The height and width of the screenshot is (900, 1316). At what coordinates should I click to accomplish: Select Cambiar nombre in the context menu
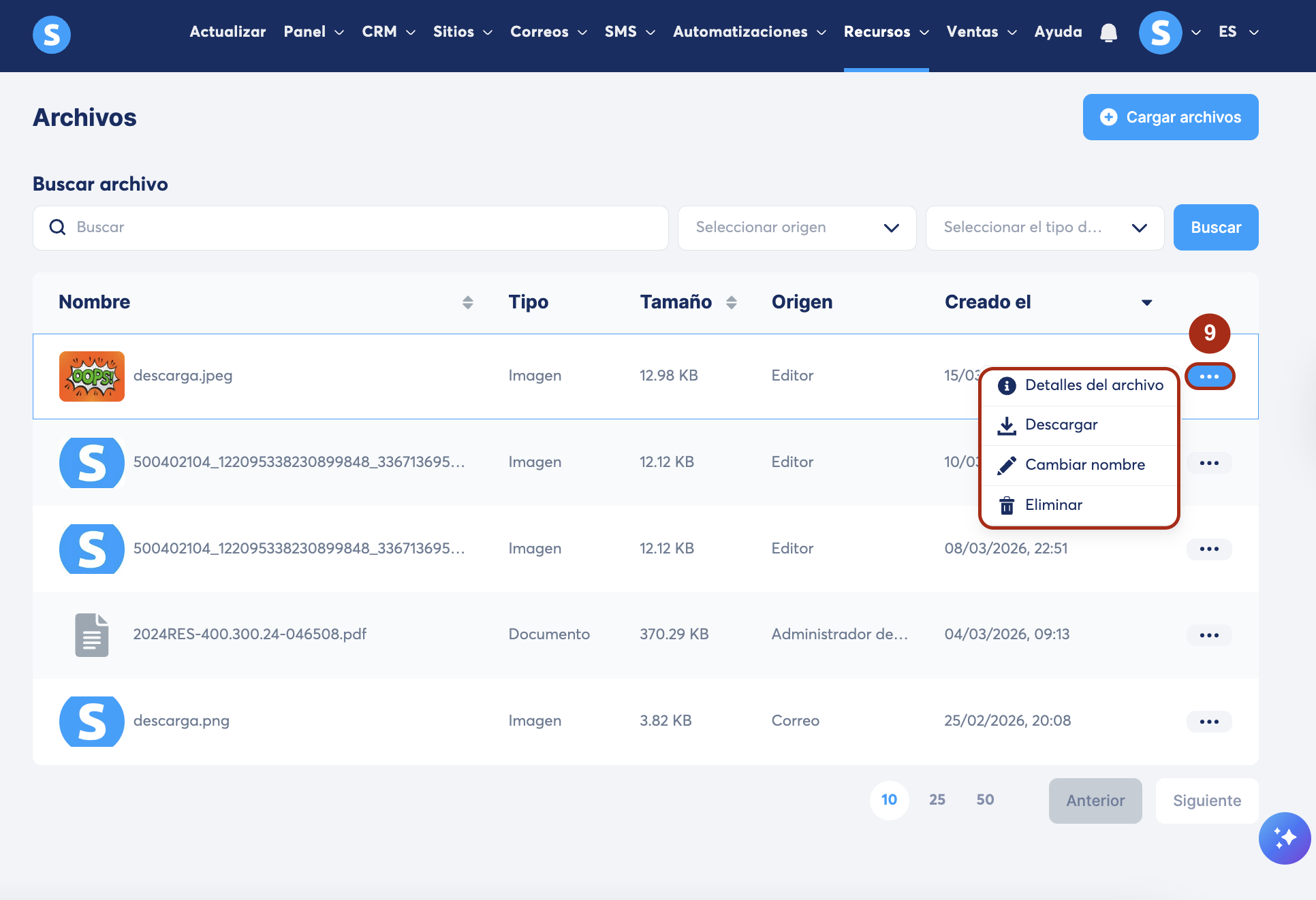[x=1084, y=465]
